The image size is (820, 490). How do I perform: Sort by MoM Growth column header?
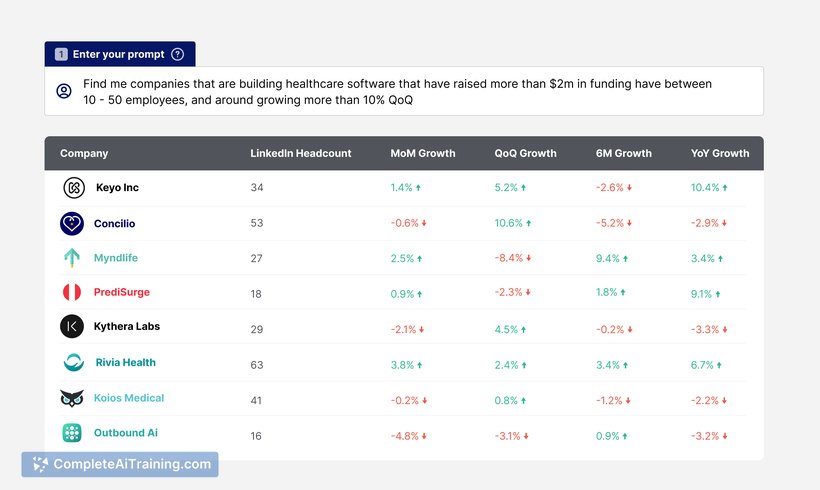coord(423,153)
